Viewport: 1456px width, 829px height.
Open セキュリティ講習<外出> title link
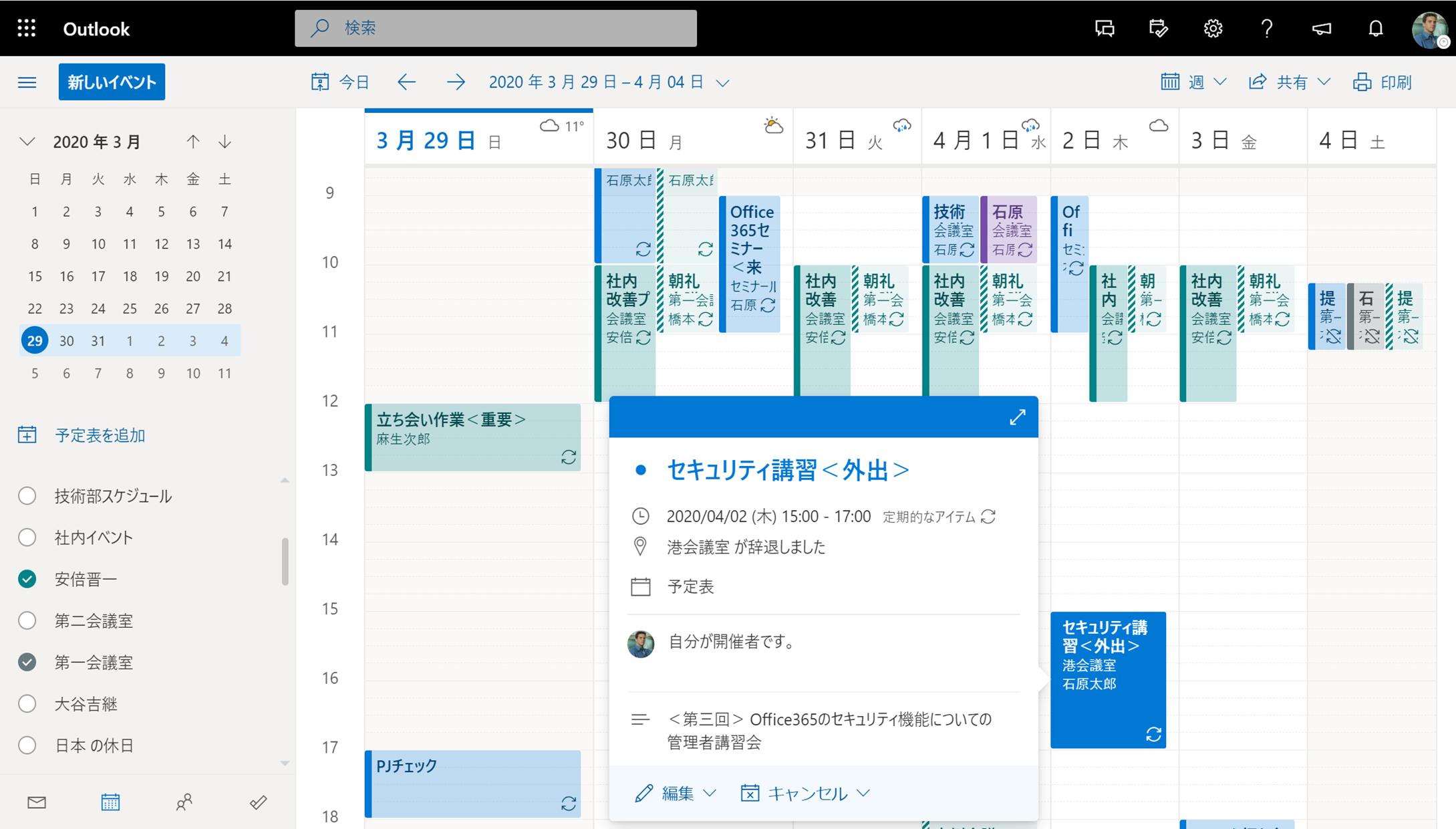(788, 470)
